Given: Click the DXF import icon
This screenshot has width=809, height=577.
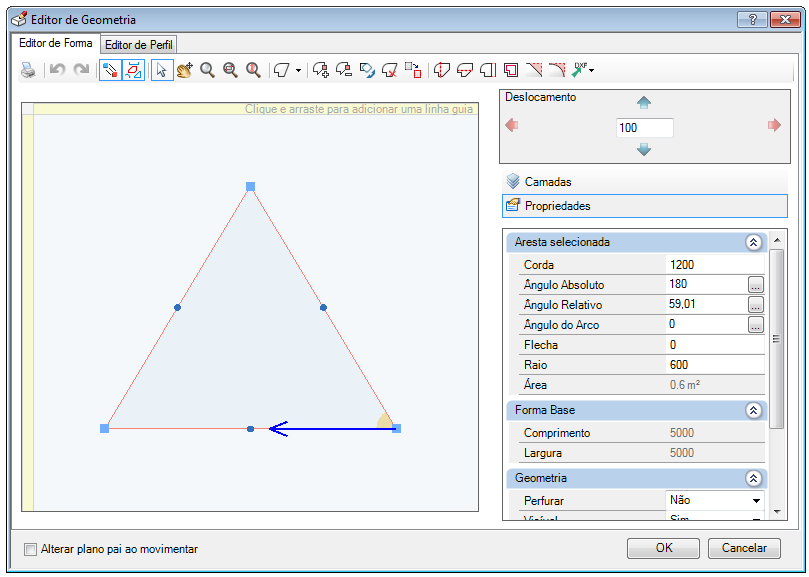Looking at the screenshot, I should (583, 70).
